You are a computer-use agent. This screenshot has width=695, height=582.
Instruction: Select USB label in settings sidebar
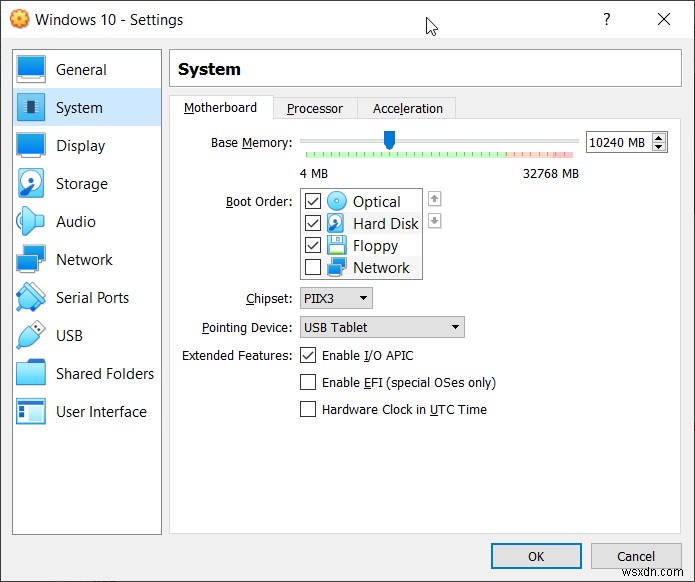pos(69,336)
